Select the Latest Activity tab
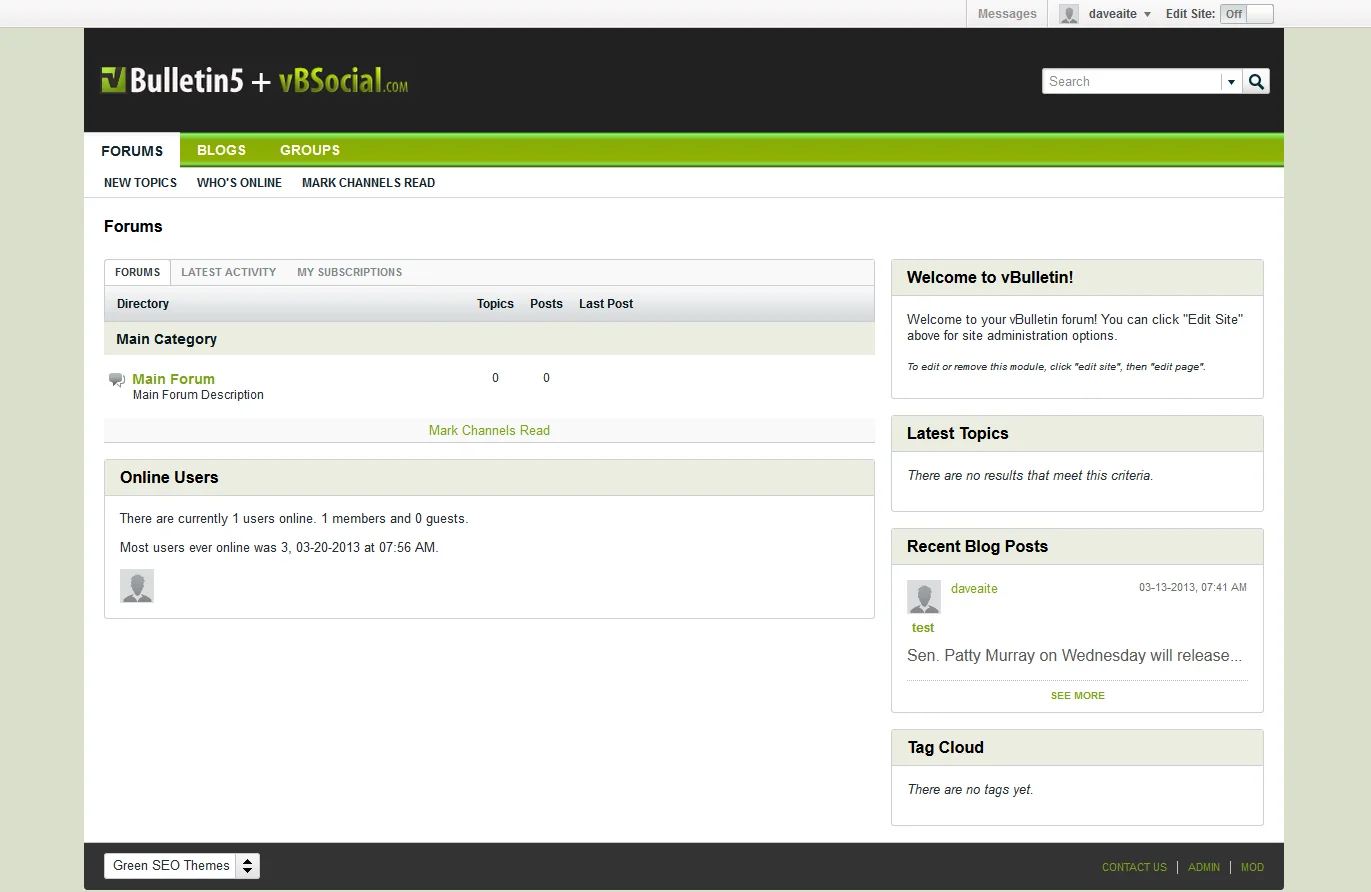 [228, 272]
